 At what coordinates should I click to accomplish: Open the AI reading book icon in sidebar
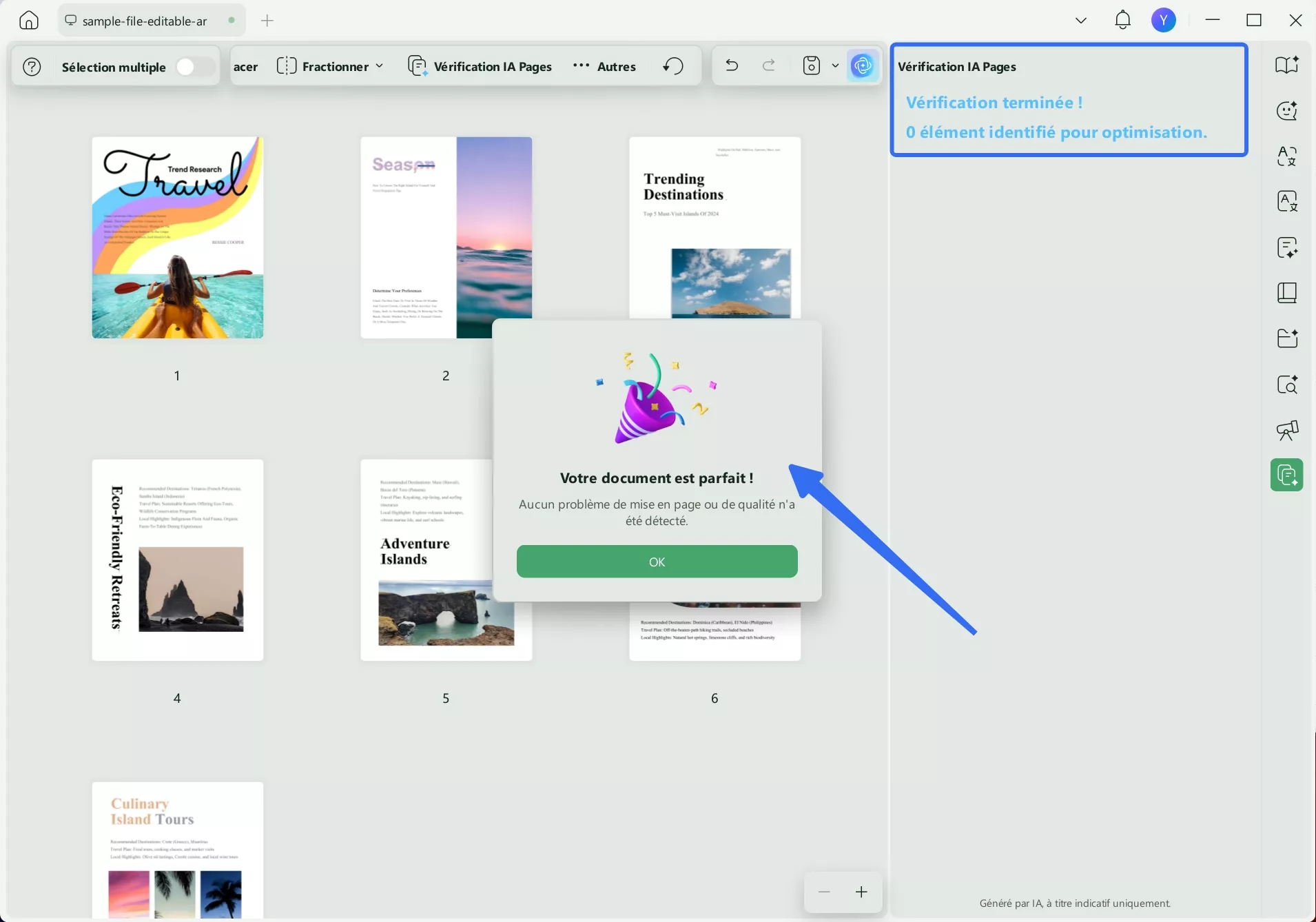click(x=1287, y=65)
